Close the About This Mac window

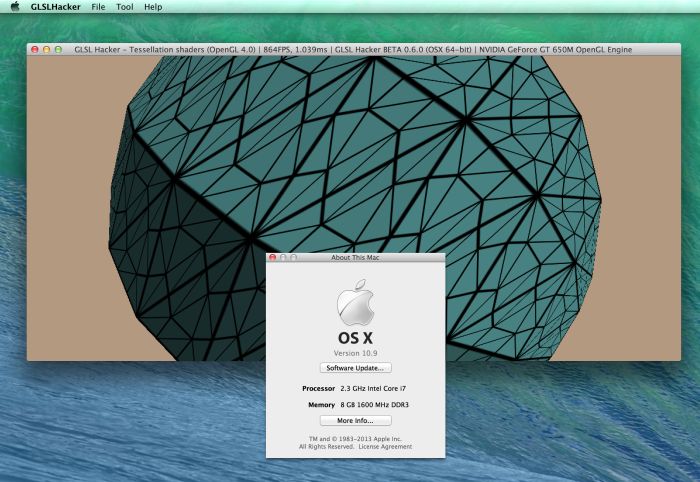pyautogui.click(x=272, y=258)
